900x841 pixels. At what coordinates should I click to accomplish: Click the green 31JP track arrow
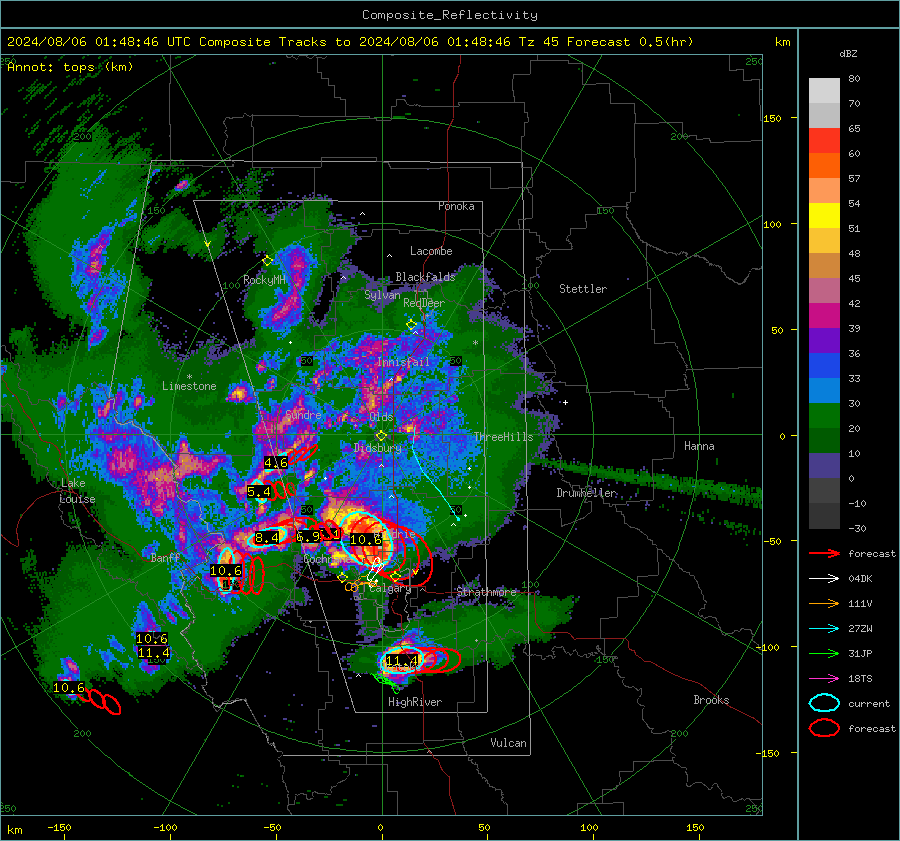[824, 653]
